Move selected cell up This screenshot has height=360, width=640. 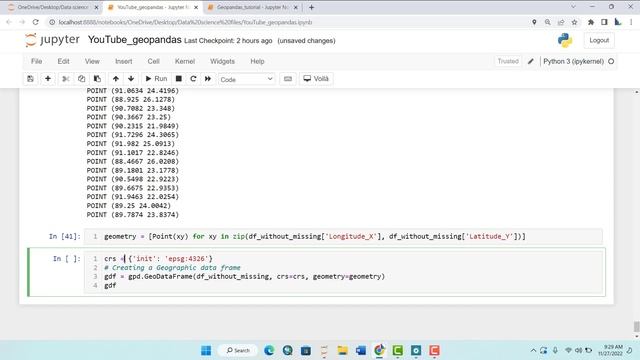116,79
